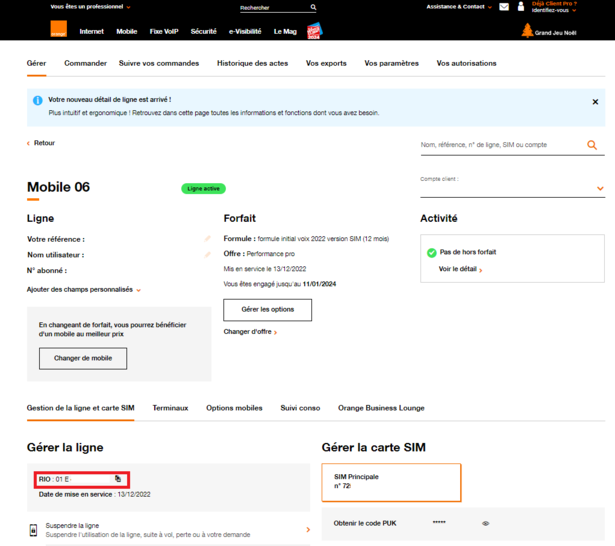Edit Nom utilisateur with pencil icon
615x546 pixels.
[x=208, y=255]
